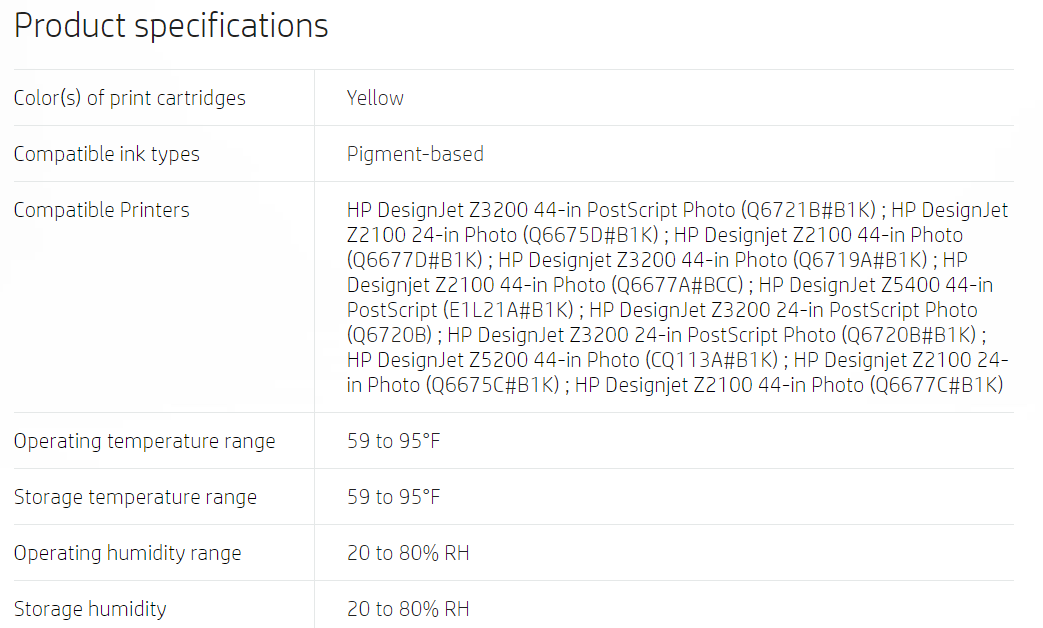This screenshot has width=1043, height=628.
Task: Click the 'Color(s) of print cartridges' label
Action: pyautogui.click(x=130, y=98)
